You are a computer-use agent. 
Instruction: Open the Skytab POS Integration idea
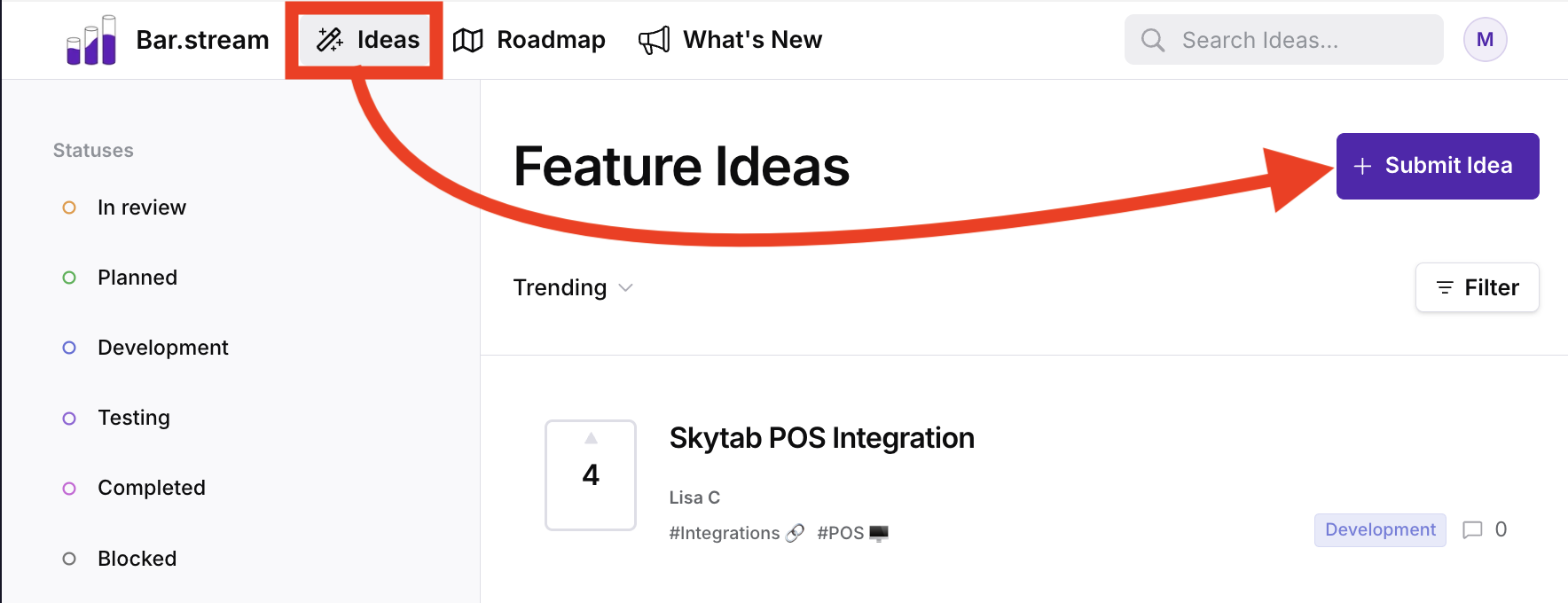tap(821, 438)
